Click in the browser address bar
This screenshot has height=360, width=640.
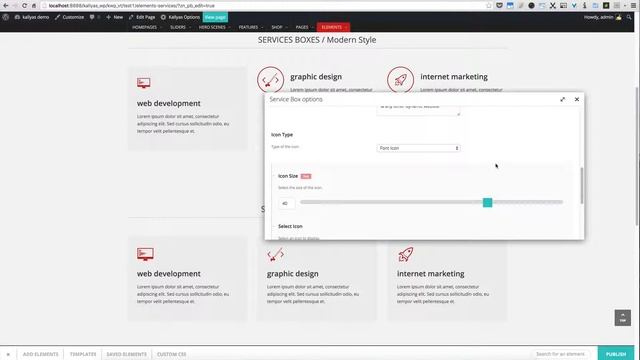(265, 6)
